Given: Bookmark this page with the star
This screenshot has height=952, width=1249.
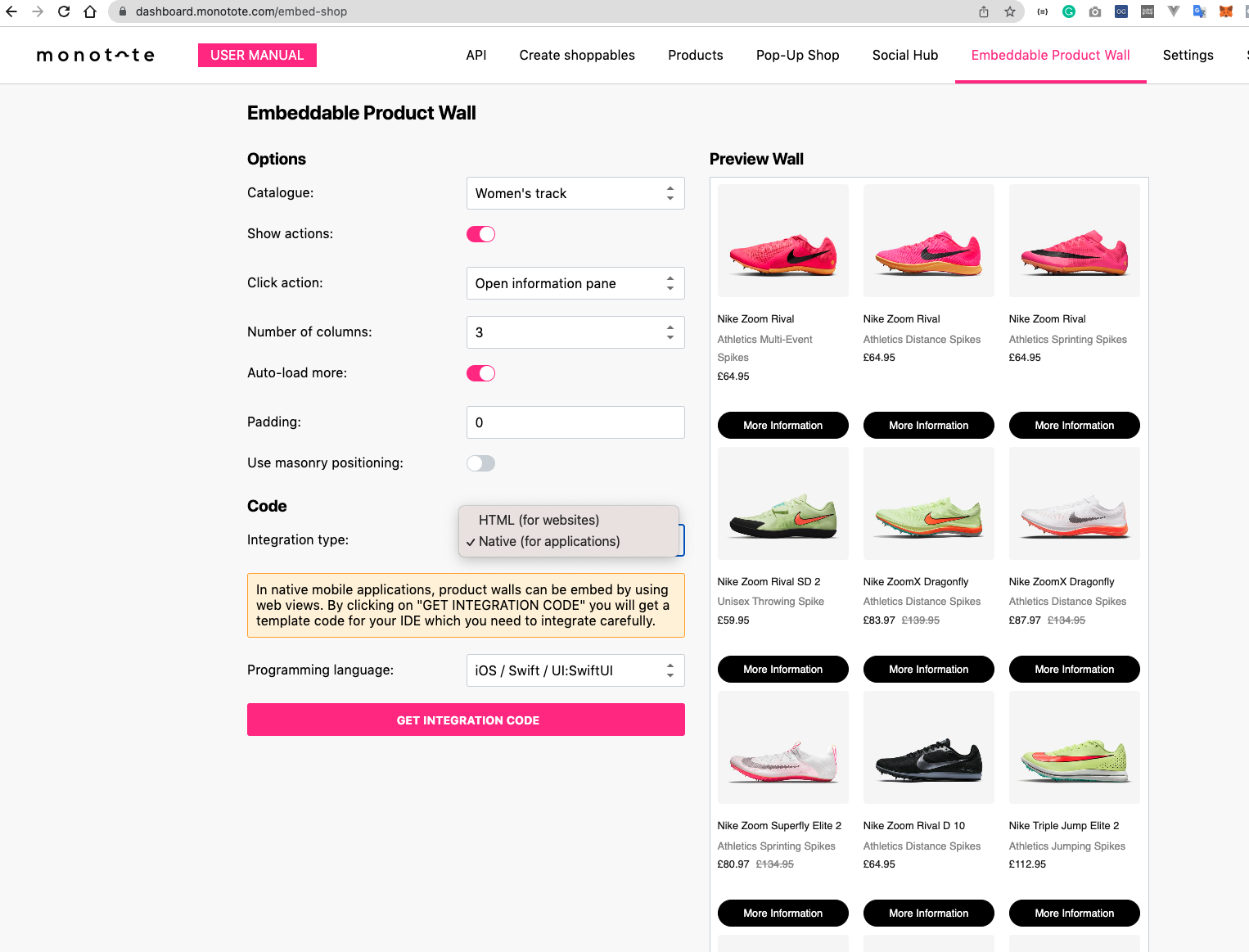Looking at the screenshot, I should [1010, 11].
